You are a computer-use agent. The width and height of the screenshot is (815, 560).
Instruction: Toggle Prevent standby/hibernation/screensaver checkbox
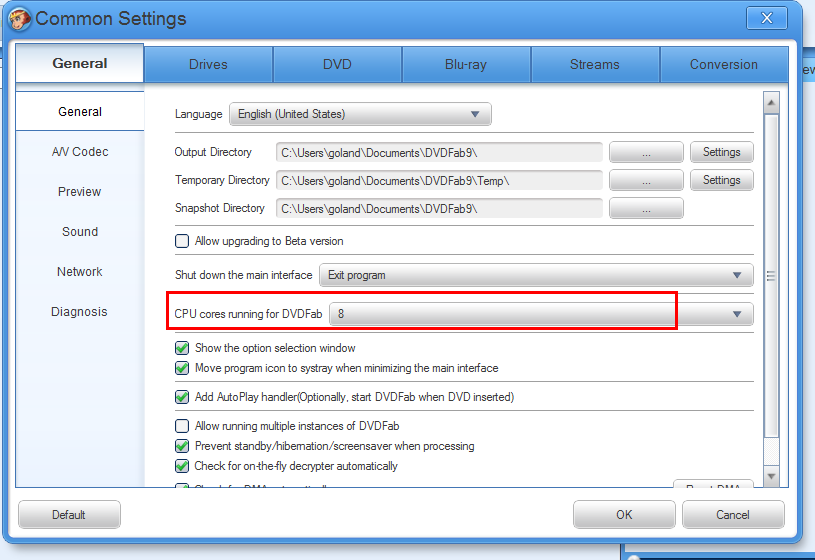click(182, 446)
